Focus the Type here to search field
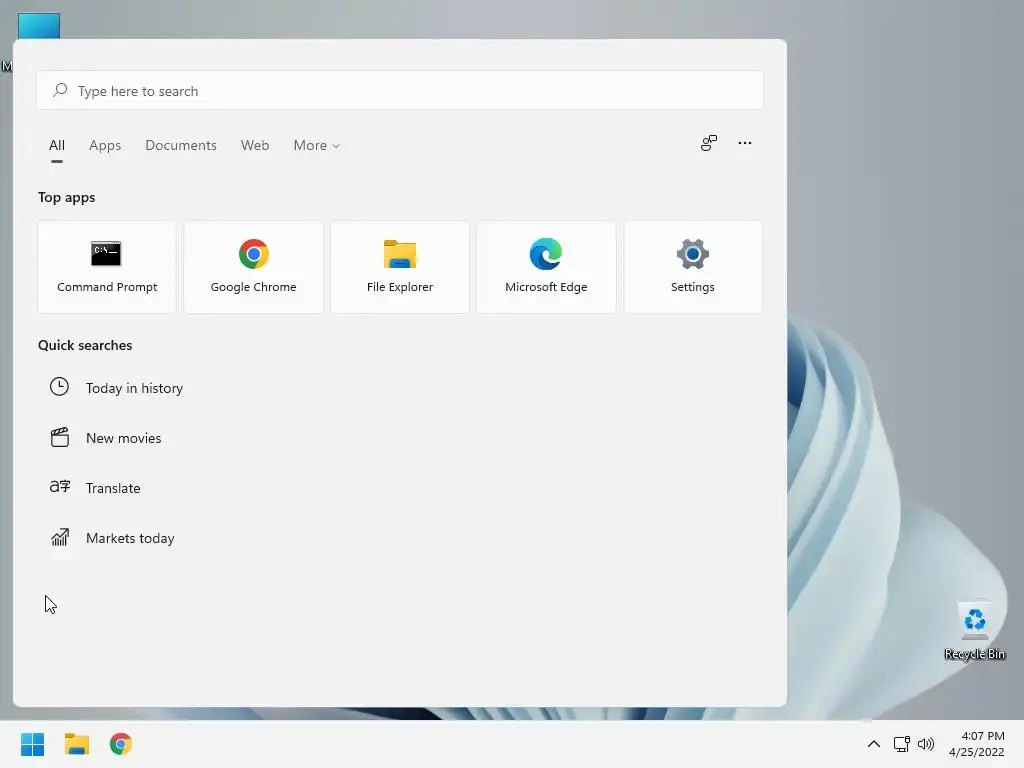The image size is (1024, 768). coord(400,90)
